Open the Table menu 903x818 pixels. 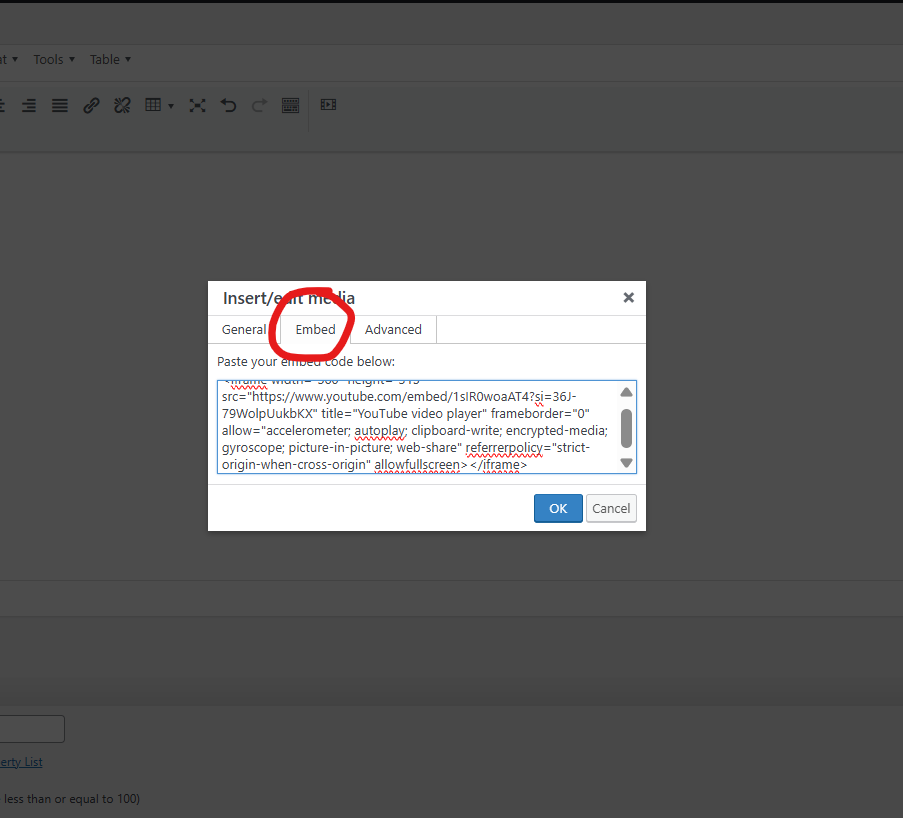[110, 59]
